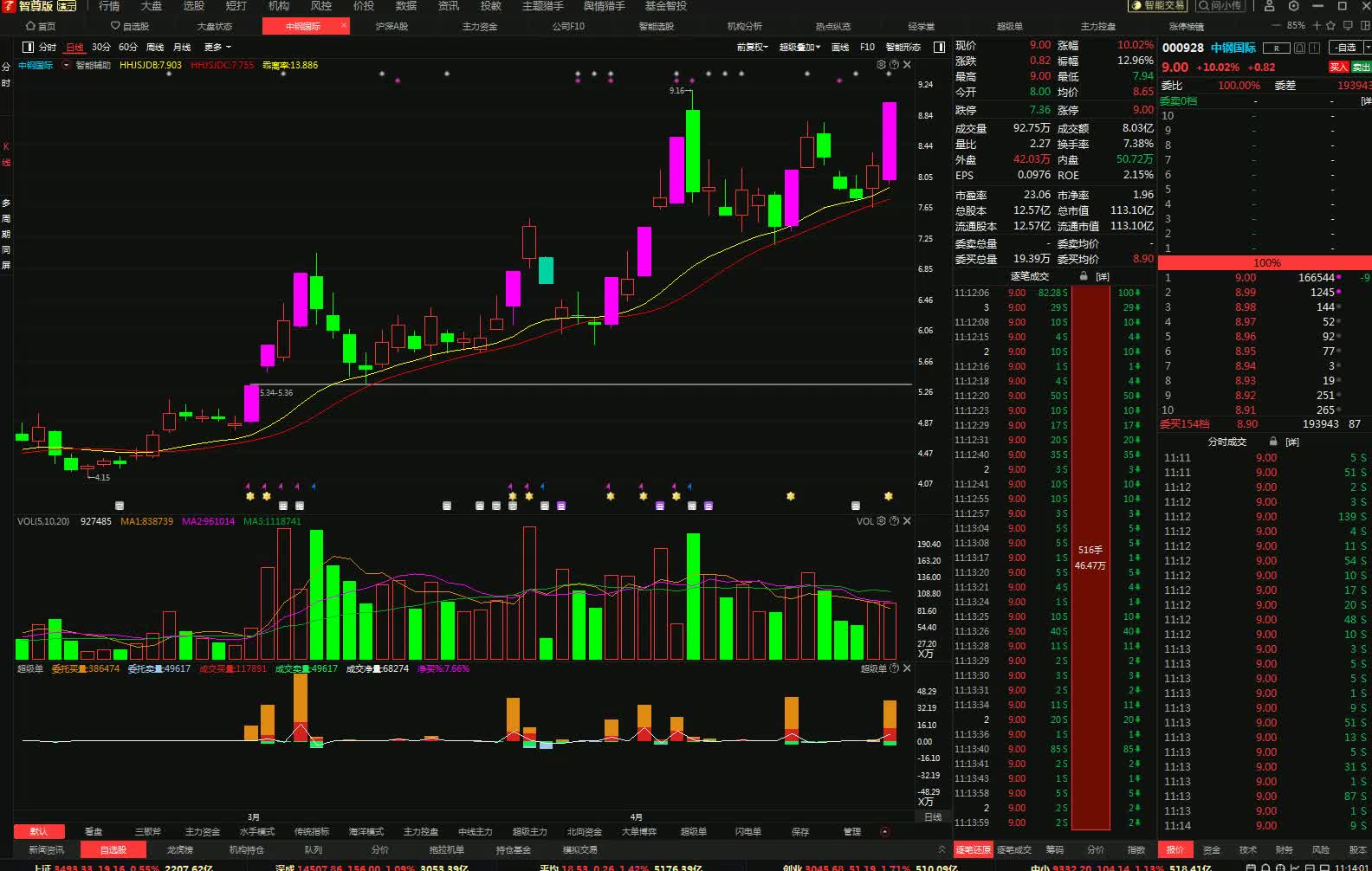Screen dimensions: 1372x871
Task: Select the 北向资金 indicator template
Action: click(x=584, y=831)
